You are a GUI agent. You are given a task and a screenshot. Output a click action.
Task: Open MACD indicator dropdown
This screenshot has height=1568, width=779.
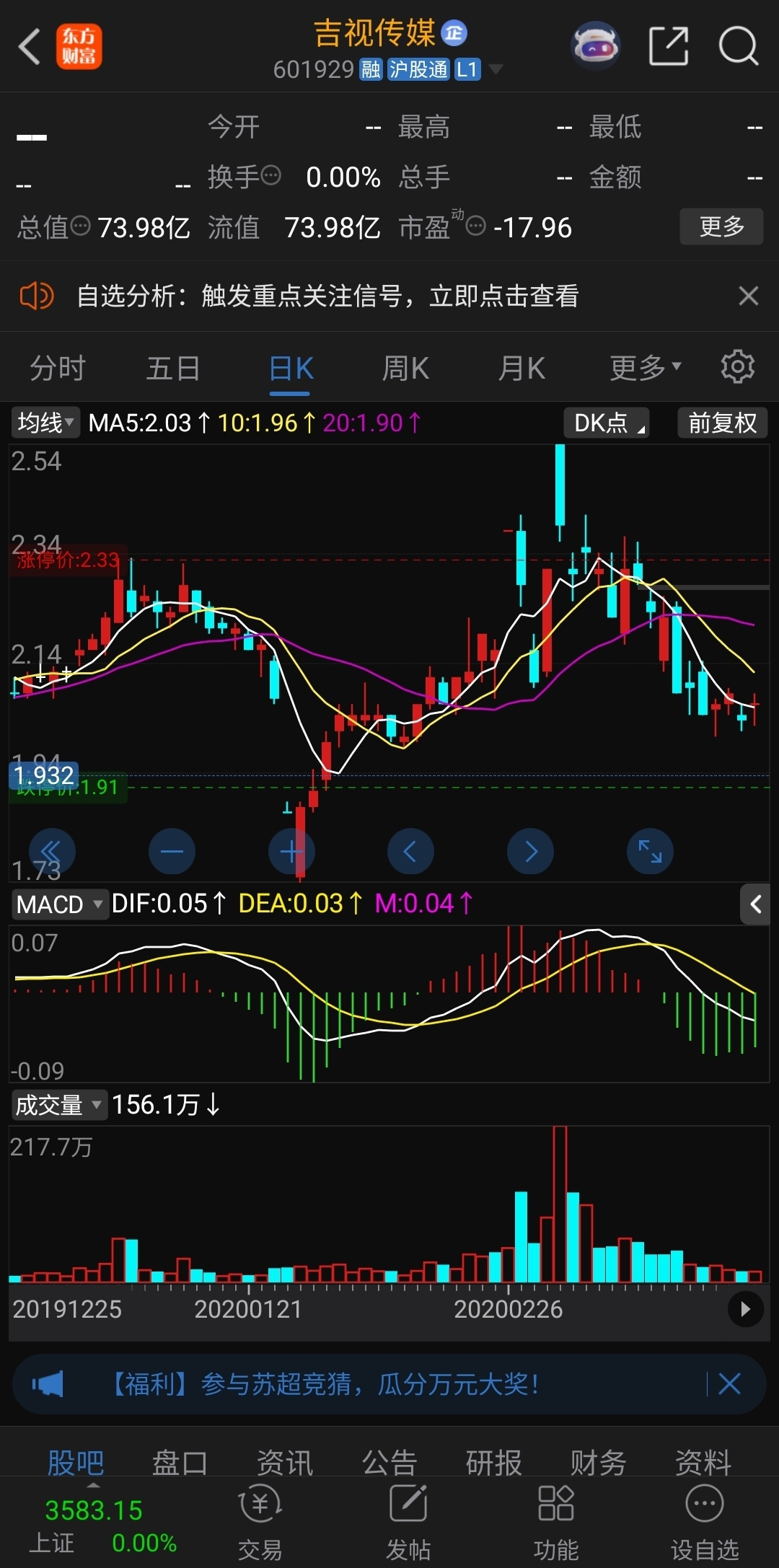60,904
